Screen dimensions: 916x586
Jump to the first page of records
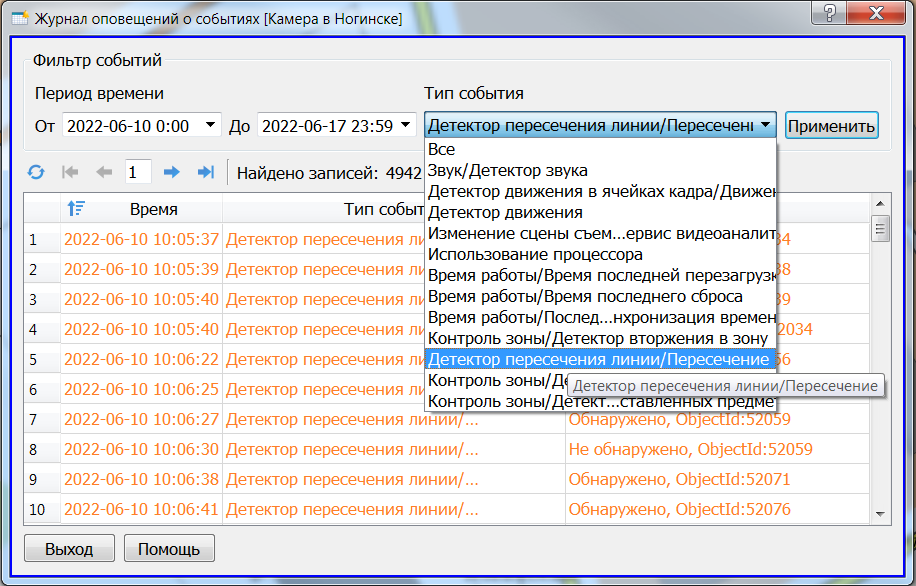click(69, 171)
